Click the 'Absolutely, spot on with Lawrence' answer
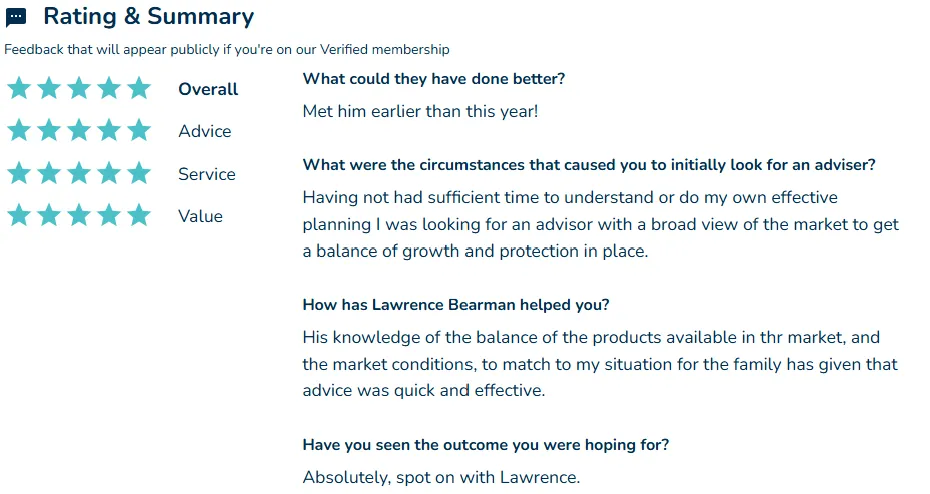930x494 pixels. pos(441,477)
